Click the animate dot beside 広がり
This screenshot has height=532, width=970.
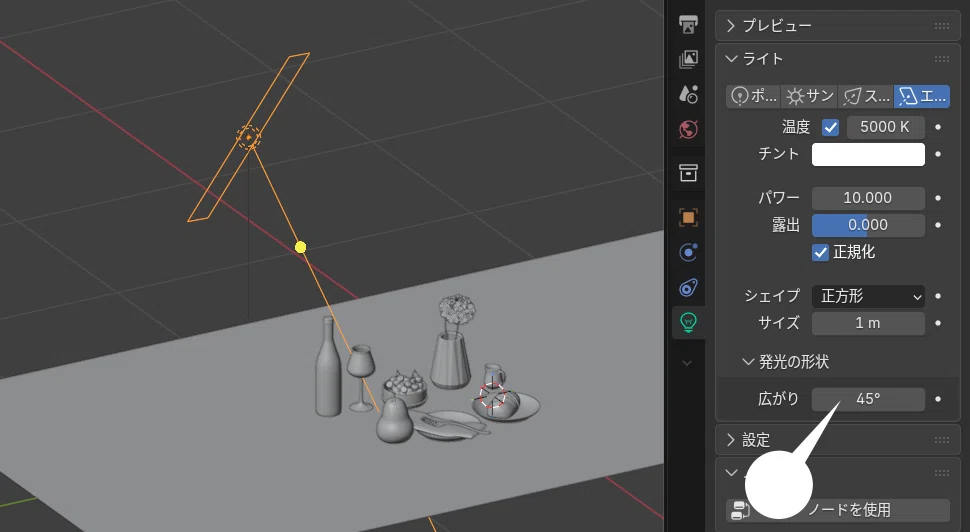(x=938, y=399)
